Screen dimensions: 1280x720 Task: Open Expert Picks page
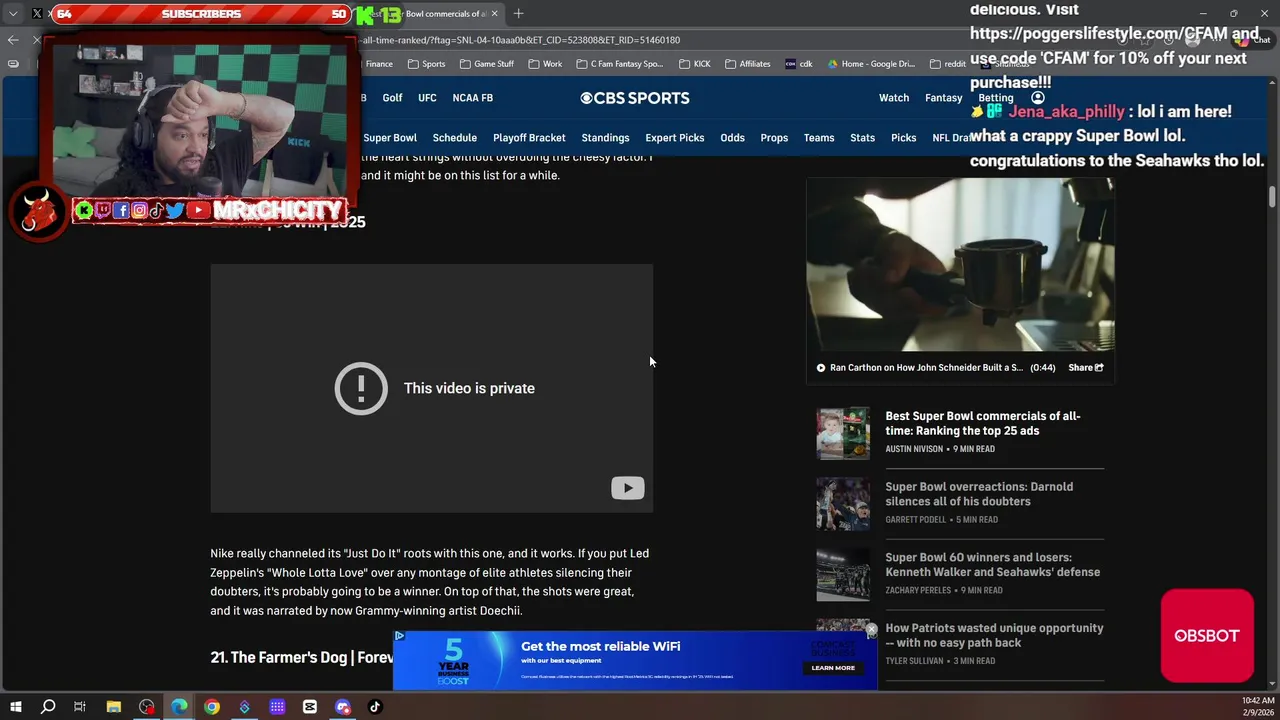(675, 138)
